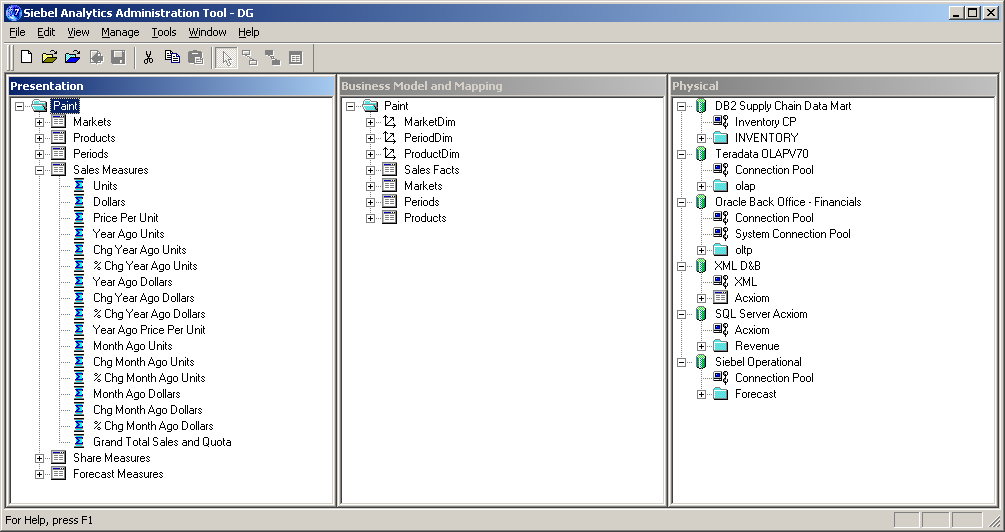This screenshot has width=1005, height=532.
Task: Click the DB2 Supply Chain database icon
Action: click(x=701, y=106)
